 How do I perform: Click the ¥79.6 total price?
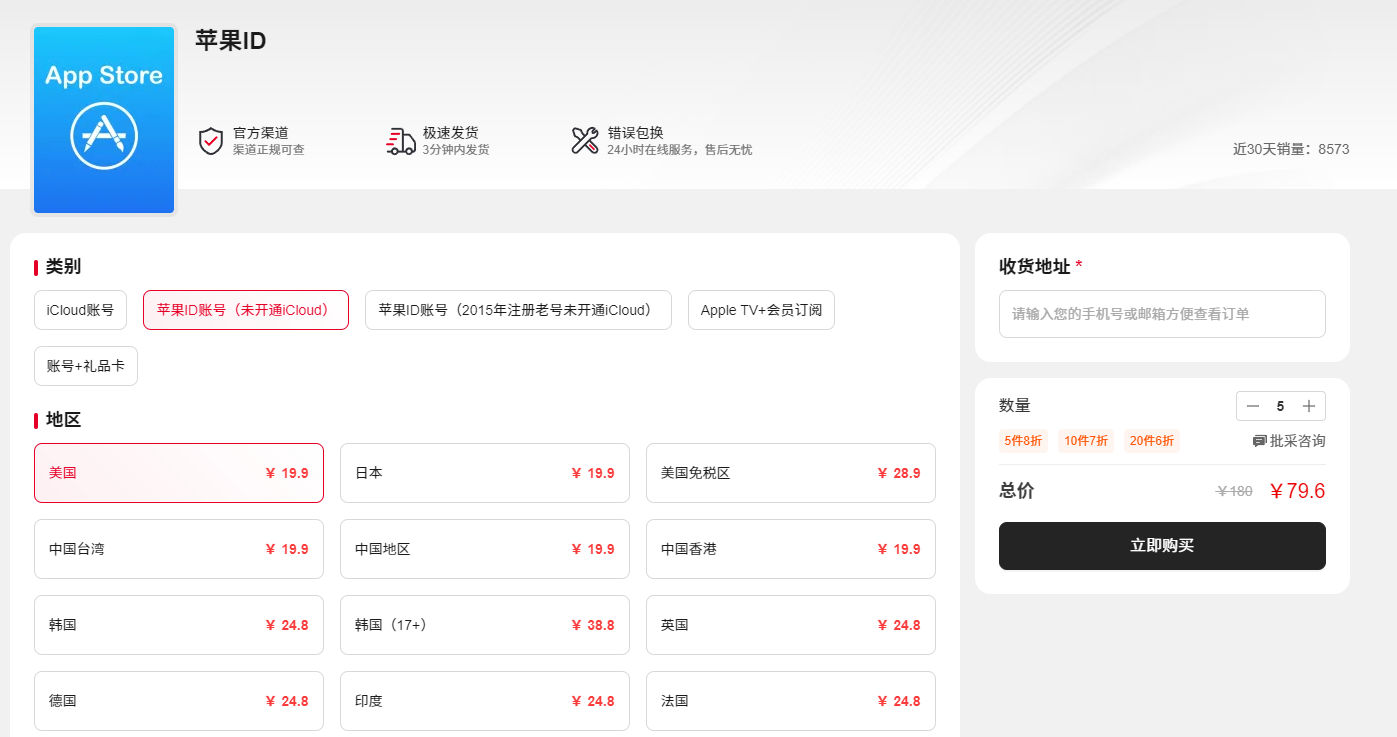1297,491
